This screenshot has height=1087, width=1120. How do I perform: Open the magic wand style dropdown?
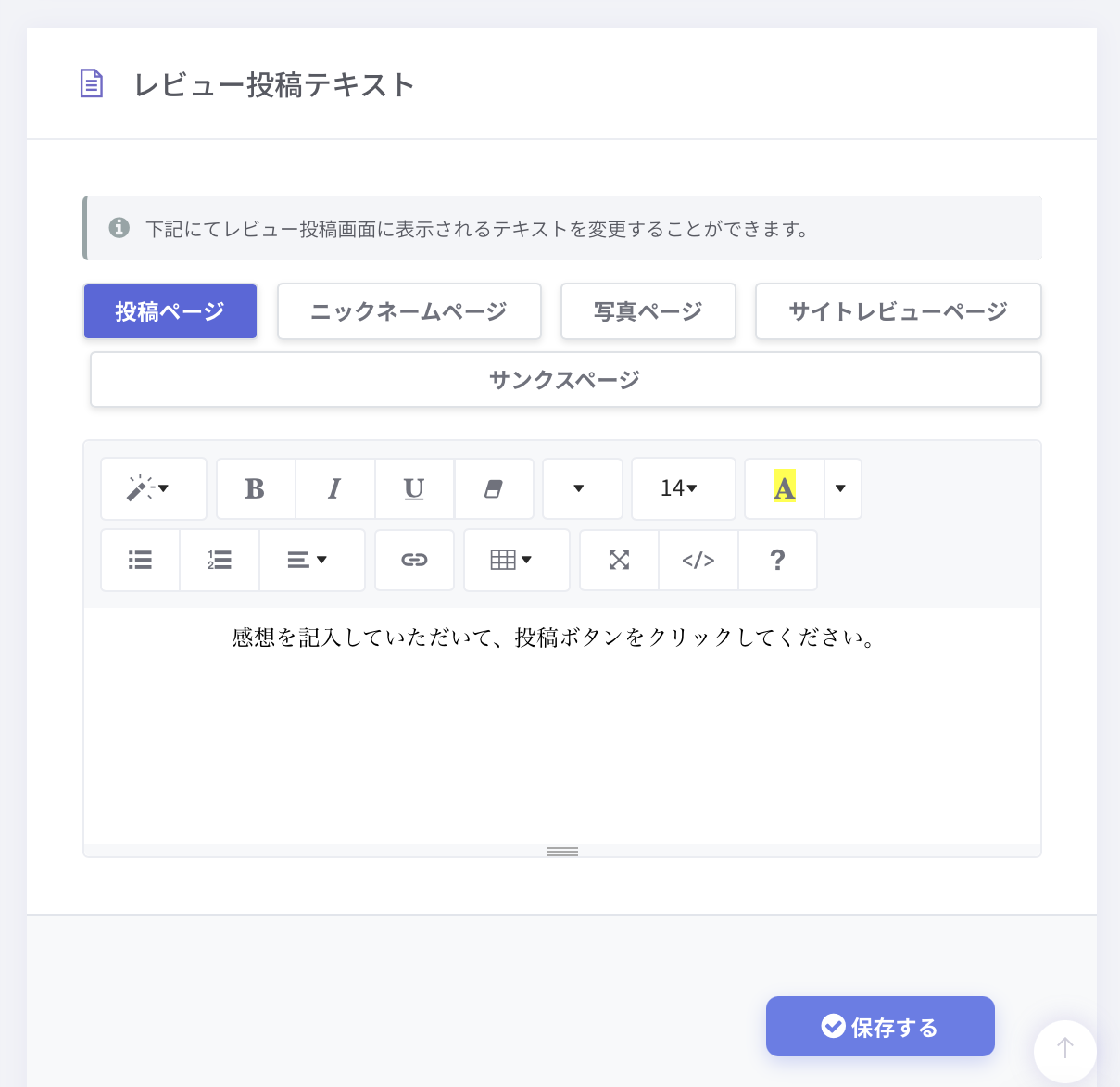coord(153,488)
